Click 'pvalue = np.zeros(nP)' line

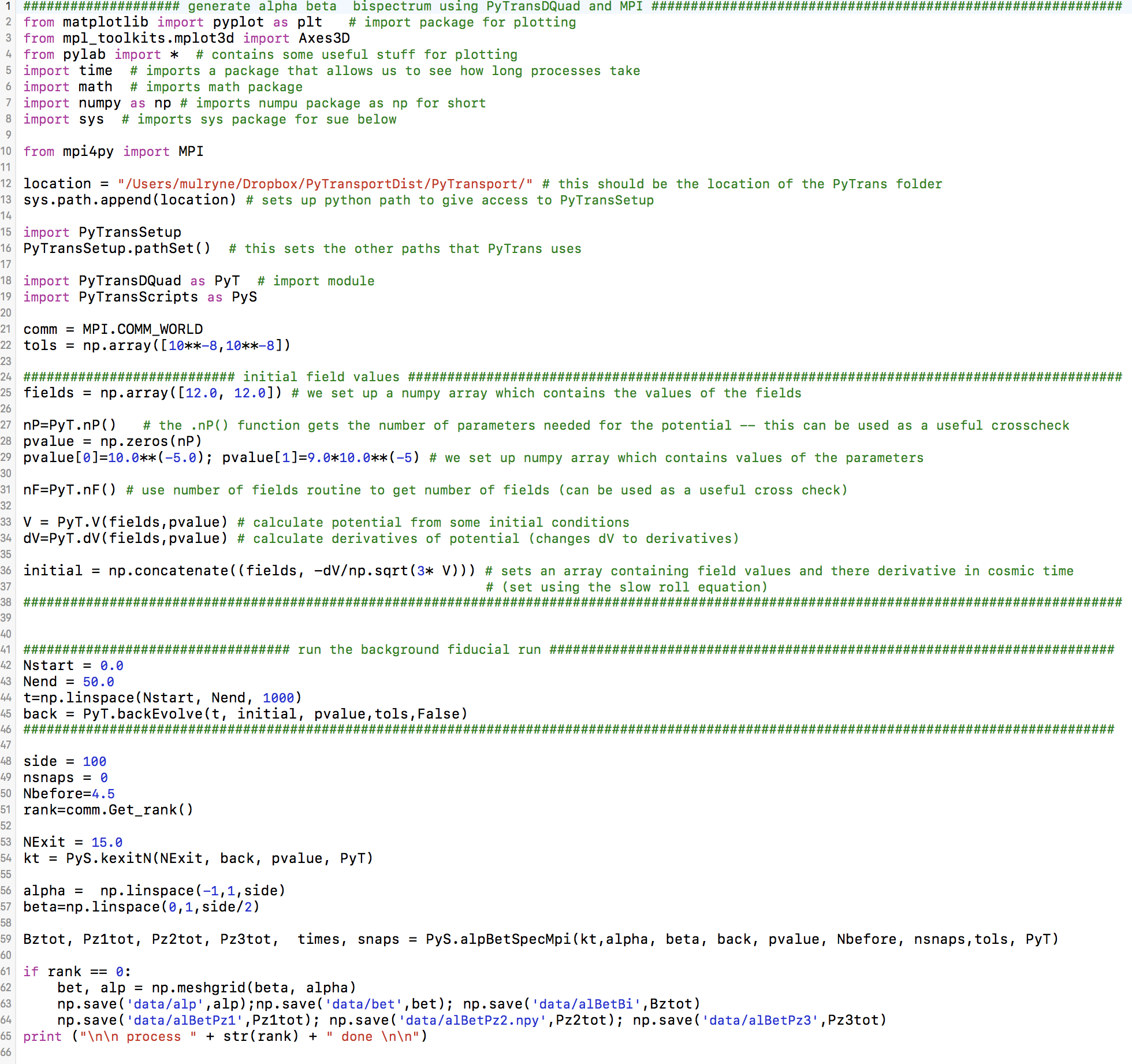click(113, 441)
